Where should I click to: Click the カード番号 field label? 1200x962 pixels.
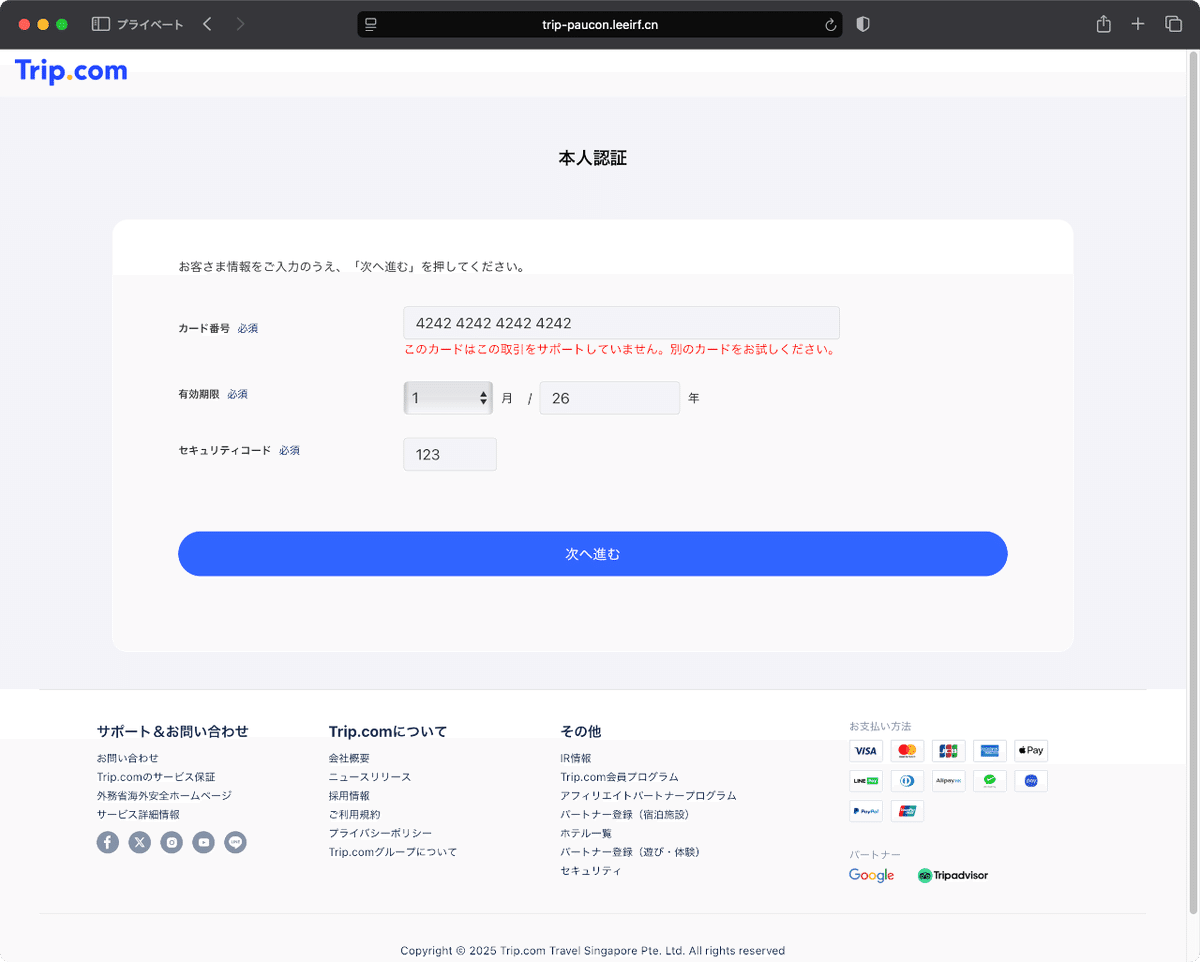(x=204, y=328)
